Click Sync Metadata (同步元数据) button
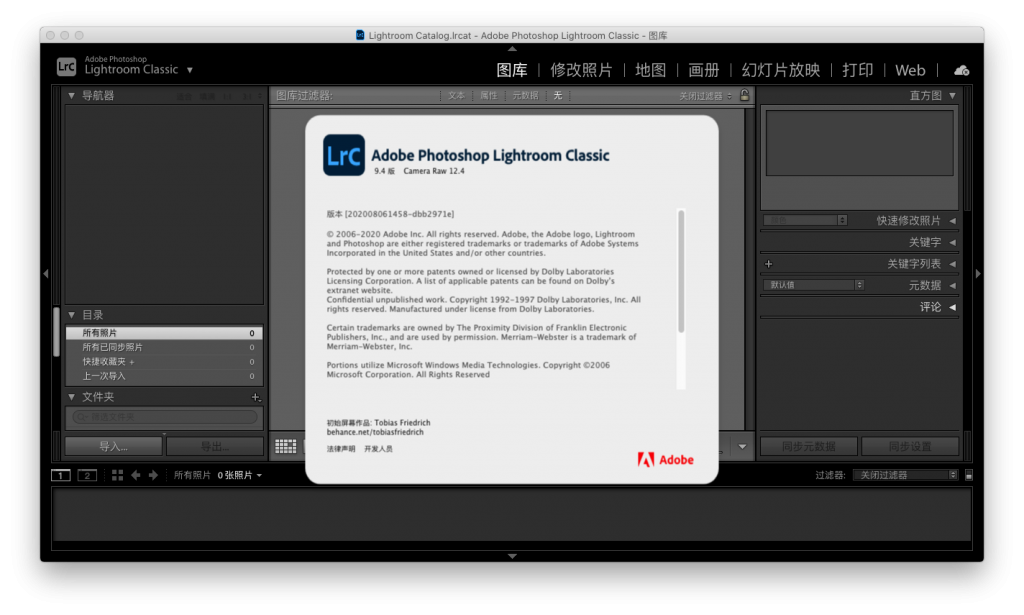Viewport: 1024px width, 615px height. point(808,447)
